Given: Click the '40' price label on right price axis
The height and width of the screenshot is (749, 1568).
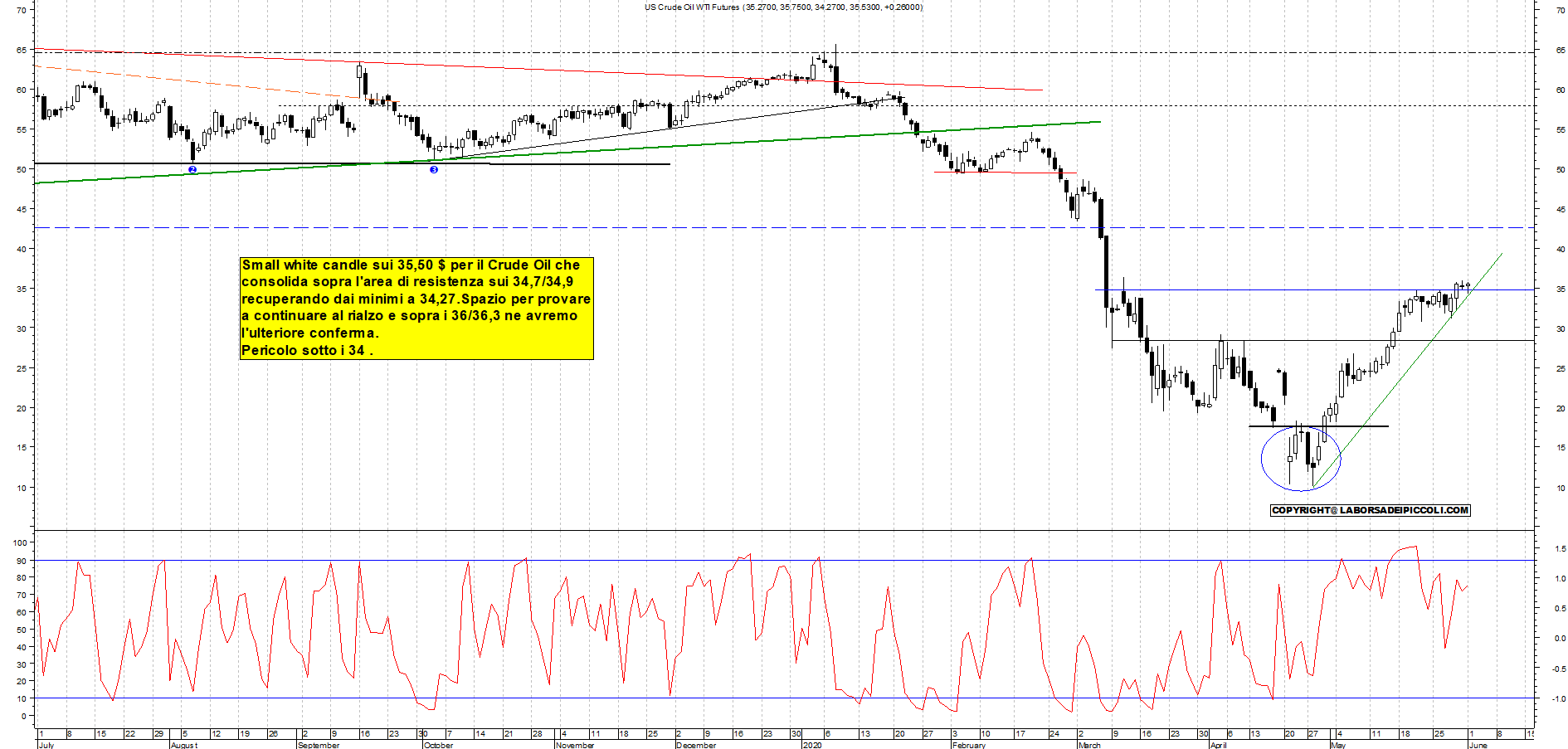Looking at the screenshot, I should 1561,249.
